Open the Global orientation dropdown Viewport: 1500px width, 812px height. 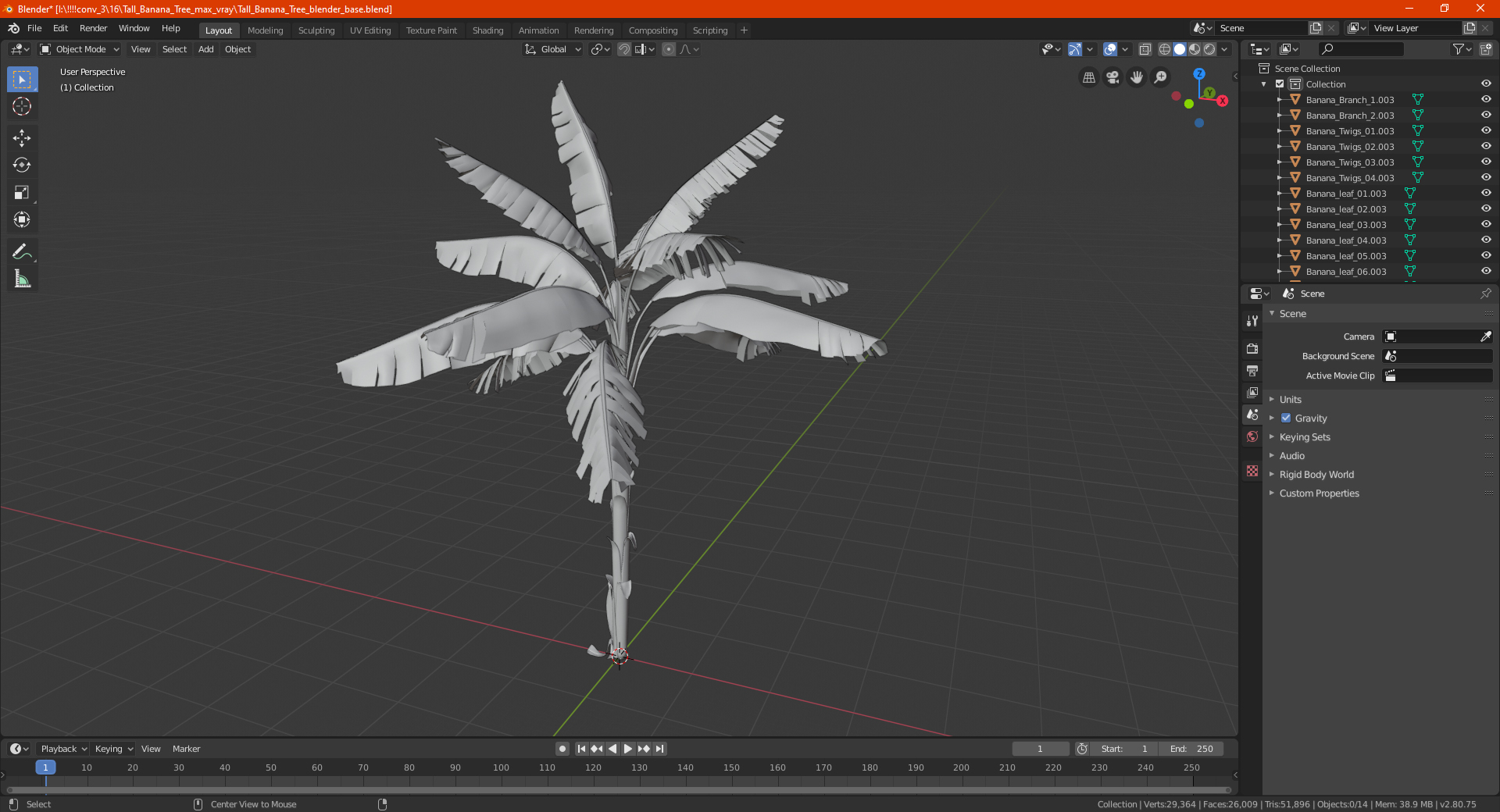point(553,49)
